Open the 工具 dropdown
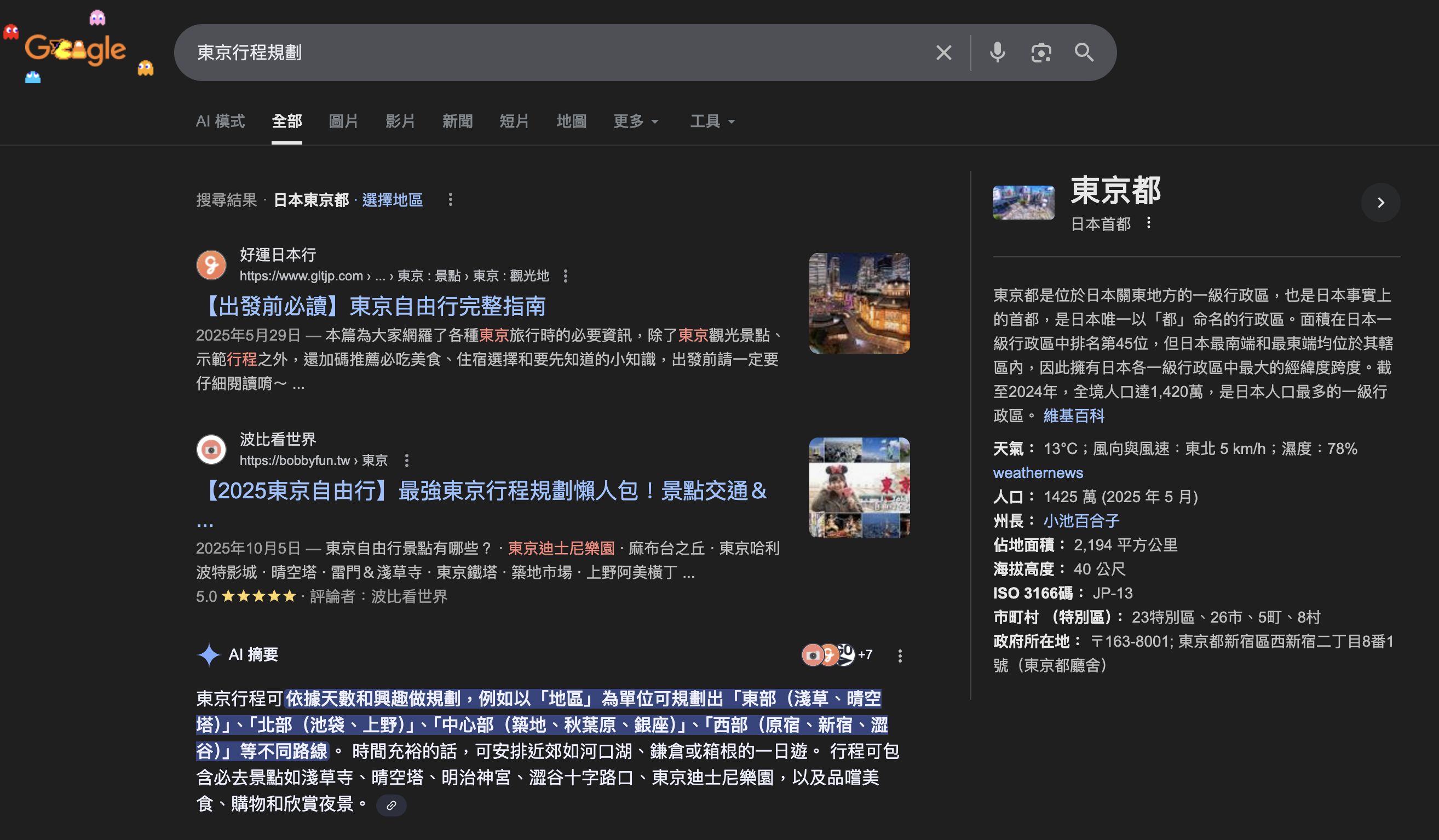1439x840 pixels. [712, 121]
